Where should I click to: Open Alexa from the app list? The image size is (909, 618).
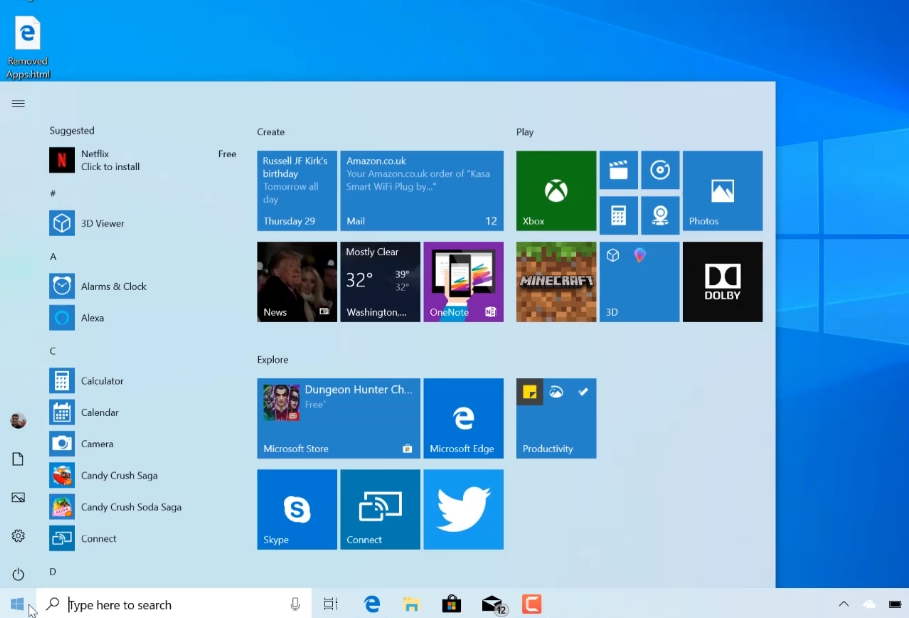point(143,318)
